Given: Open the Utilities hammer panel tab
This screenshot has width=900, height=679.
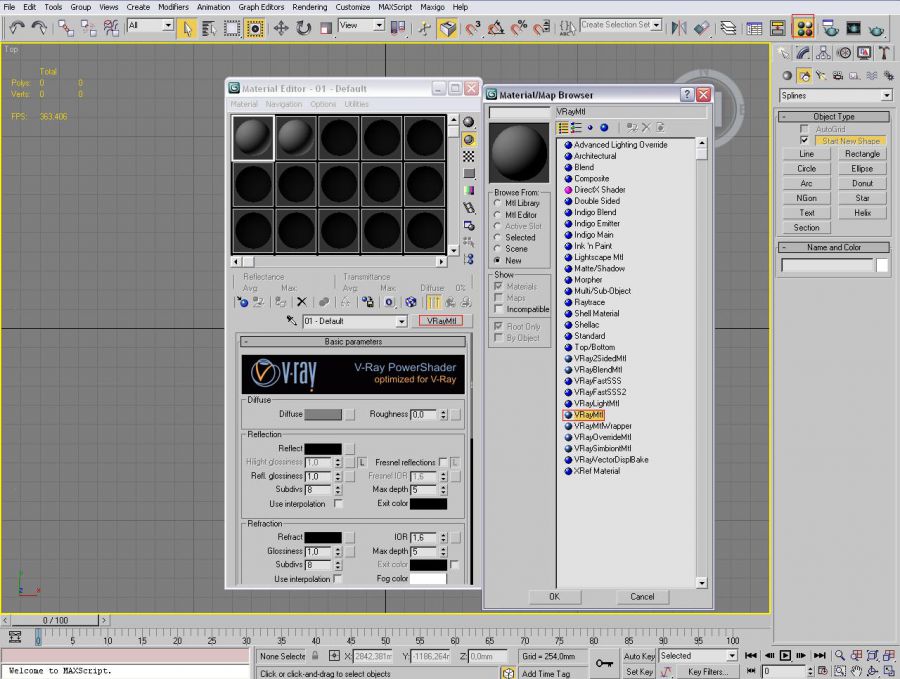Looking at the screenshot, I should (884, 53).
